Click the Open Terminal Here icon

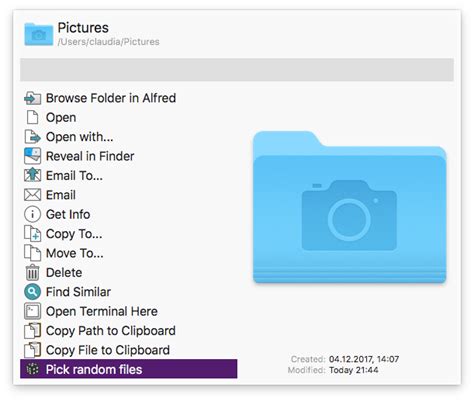click(x=33, y=311)
